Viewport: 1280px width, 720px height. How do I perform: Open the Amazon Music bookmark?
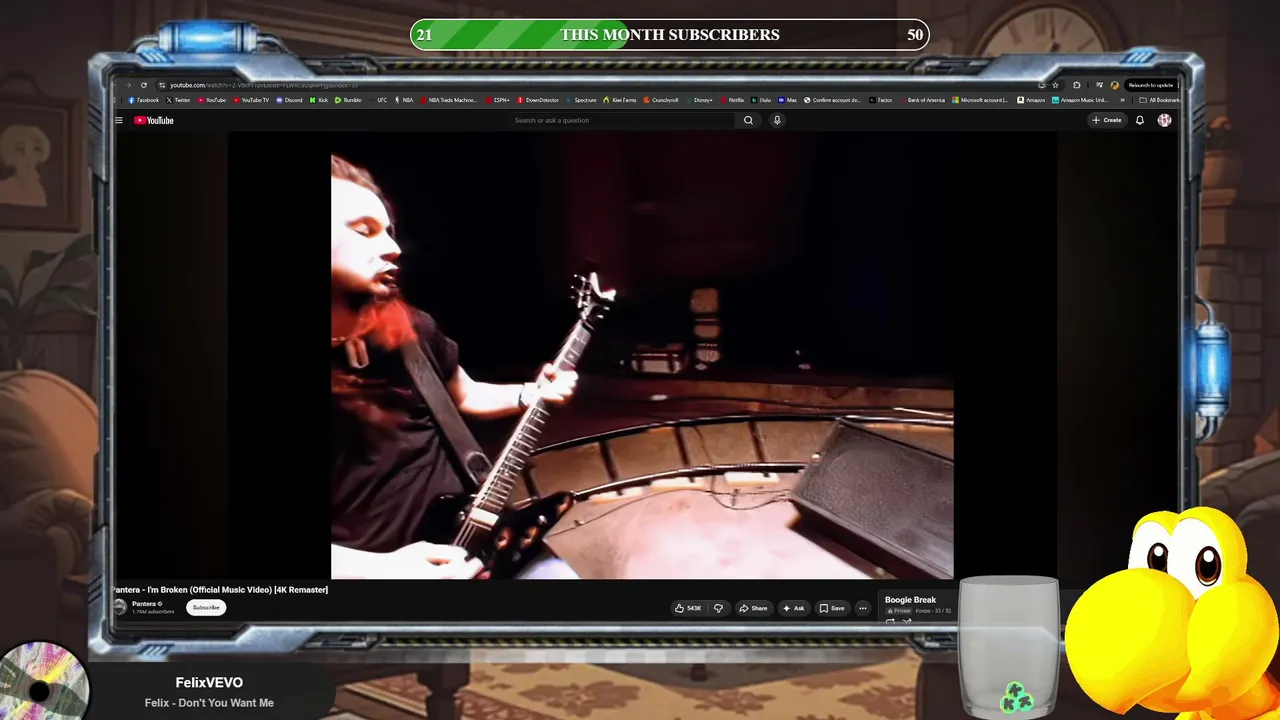pyautogui.click(x=1080, y=100)
